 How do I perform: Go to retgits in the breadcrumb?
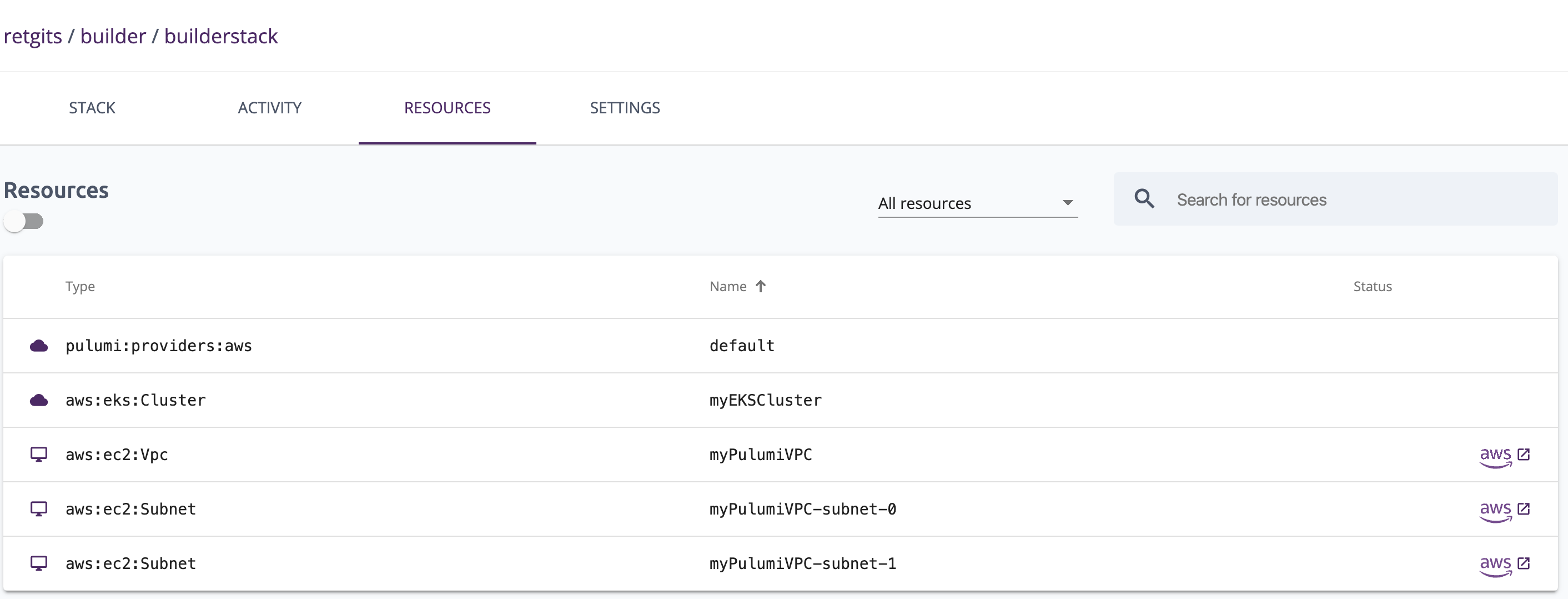pyautogui.click(x=33, y=37)
